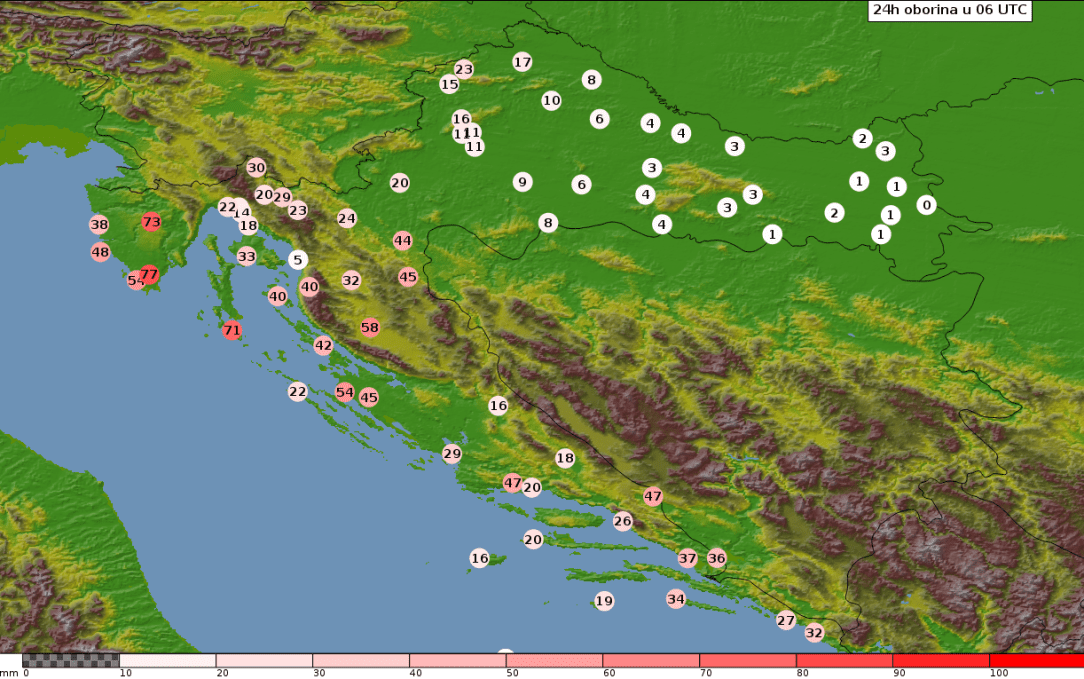This screenshot has height=679, width=1084.
Task: Click the island station marker reading 71
Action: [232, 330]
